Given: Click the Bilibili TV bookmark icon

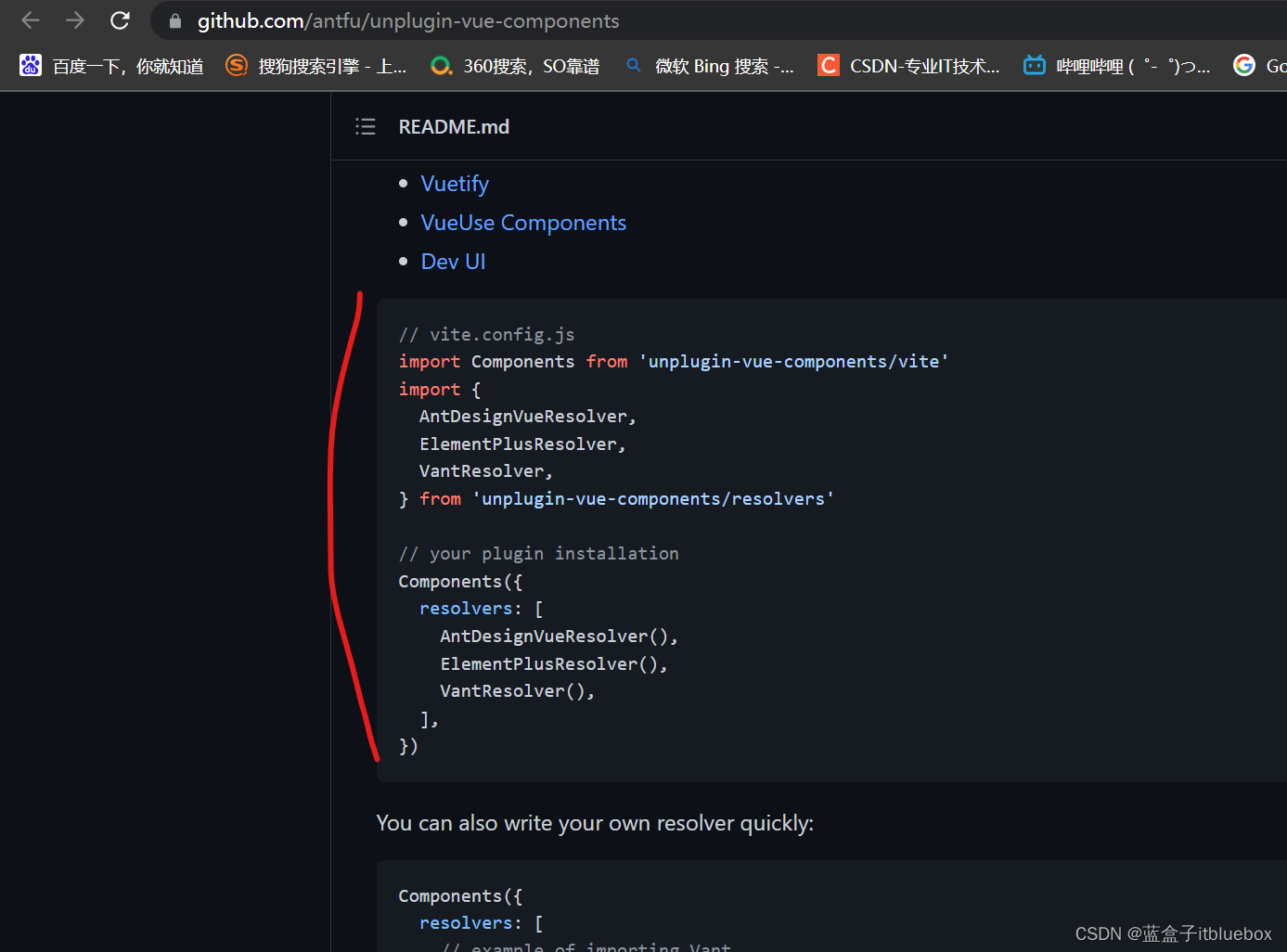Looking at the screenshot, I should click(x=1034, y=65).
